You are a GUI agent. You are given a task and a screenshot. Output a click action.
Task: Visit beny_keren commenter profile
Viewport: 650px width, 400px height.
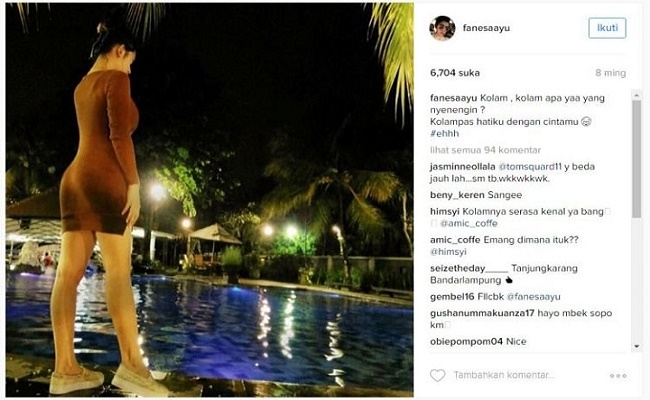tap(457, 195)
